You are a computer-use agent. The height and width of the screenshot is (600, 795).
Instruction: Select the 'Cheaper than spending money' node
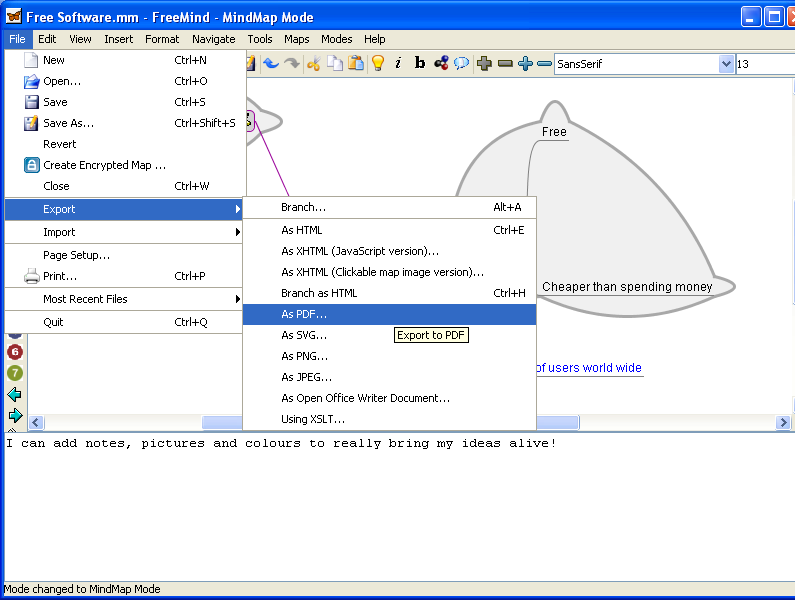(x=627, y=287)
